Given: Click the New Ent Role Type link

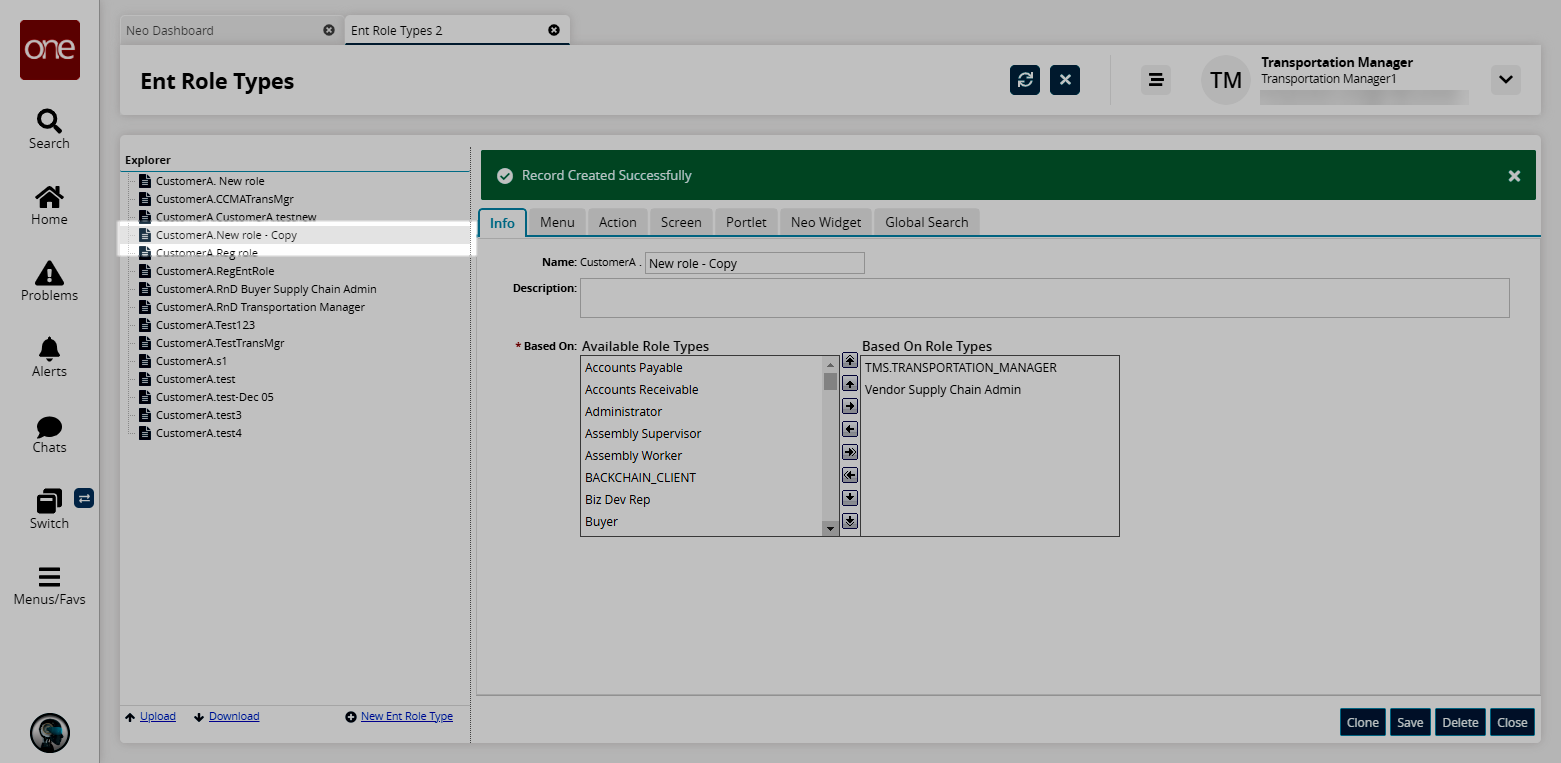Looking at the screenshot, I should click(x=406, y=716).
